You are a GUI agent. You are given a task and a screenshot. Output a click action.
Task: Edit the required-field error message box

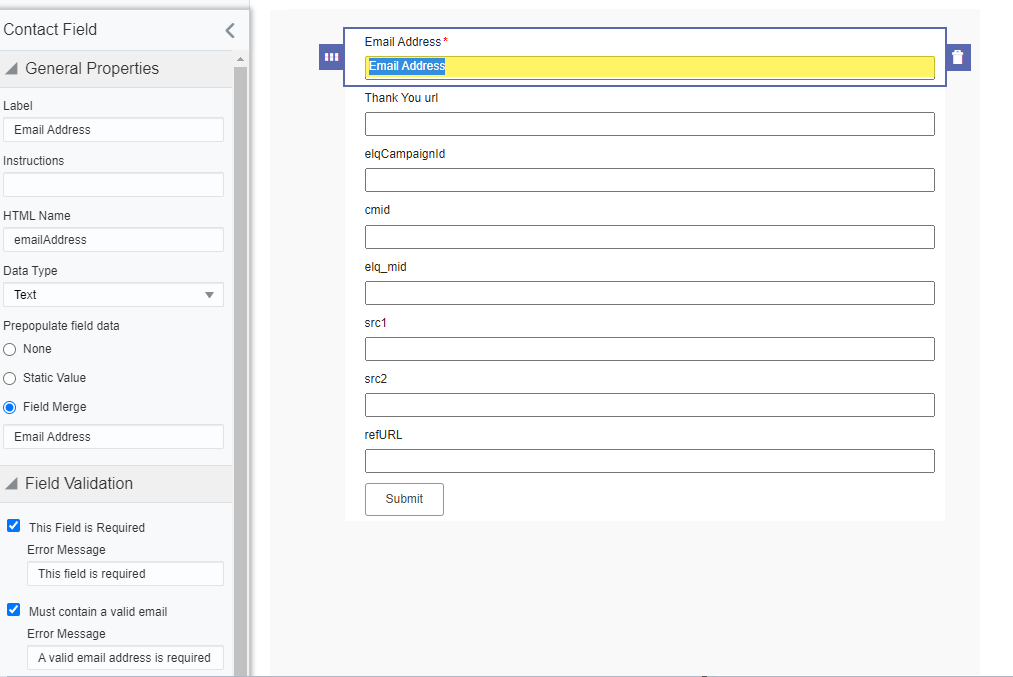pos(125,574)
